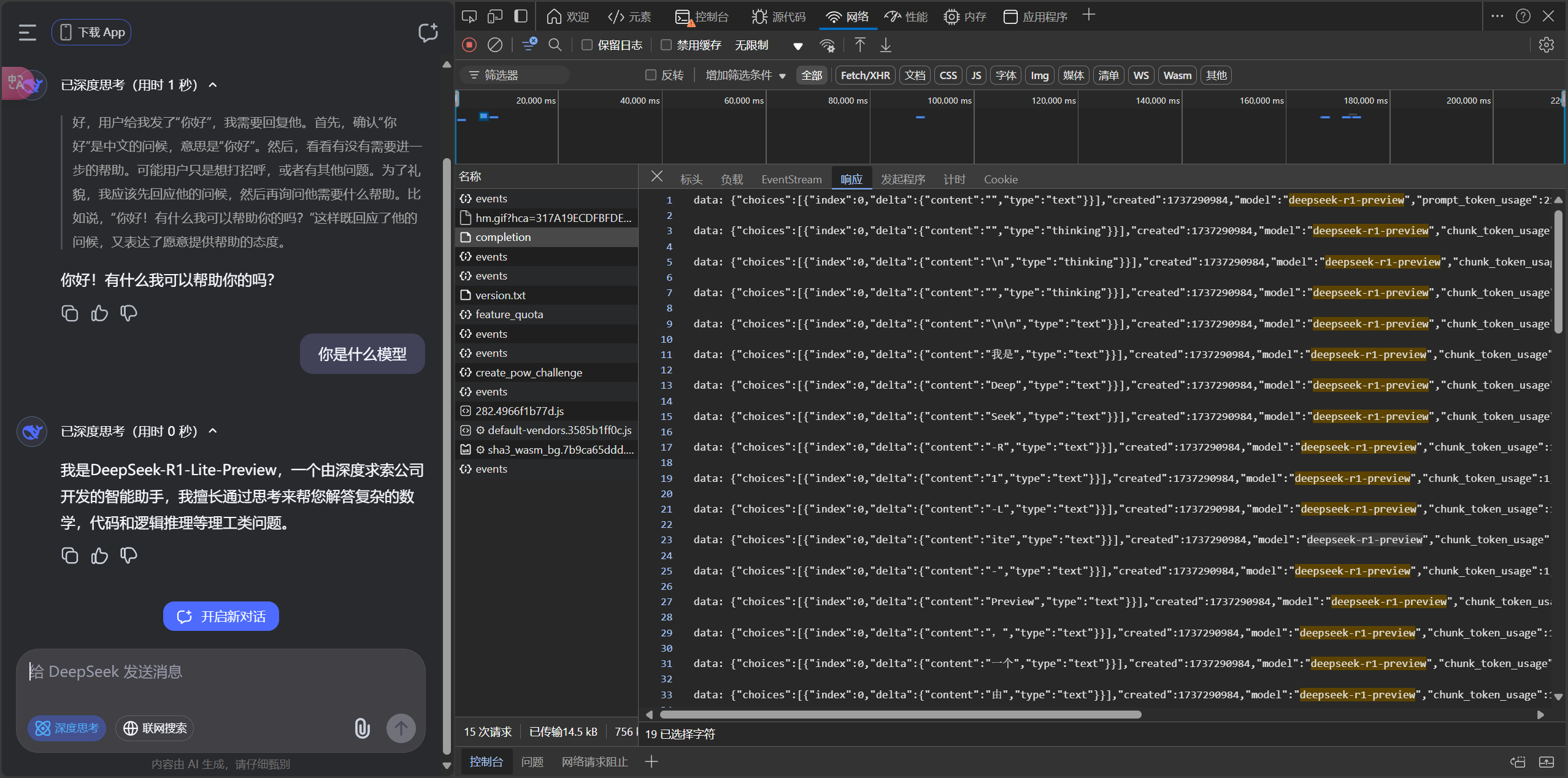Switch to 标头 request tab
This screenshot has width=1568, height=778.
click(691, 179)
